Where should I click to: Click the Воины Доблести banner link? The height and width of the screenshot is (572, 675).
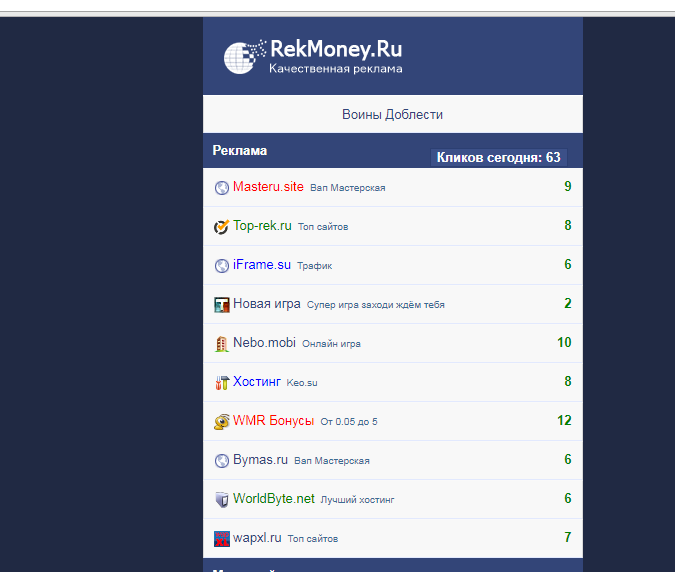pyautogui.click(x=392, y=115)
